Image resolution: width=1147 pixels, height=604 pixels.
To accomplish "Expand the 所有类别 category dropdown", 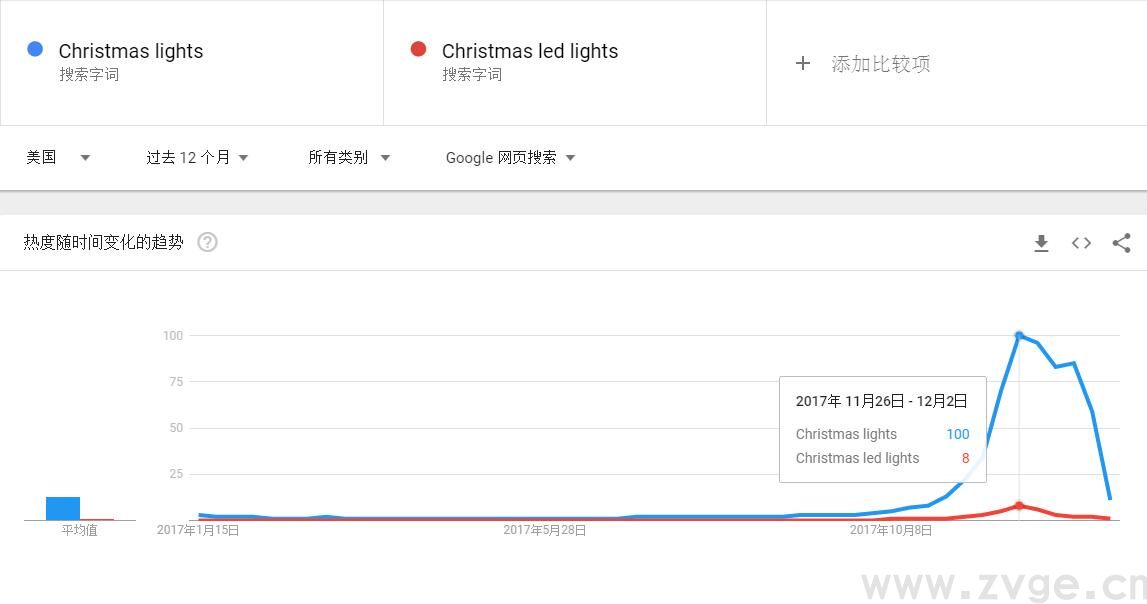I will (348, 157).
